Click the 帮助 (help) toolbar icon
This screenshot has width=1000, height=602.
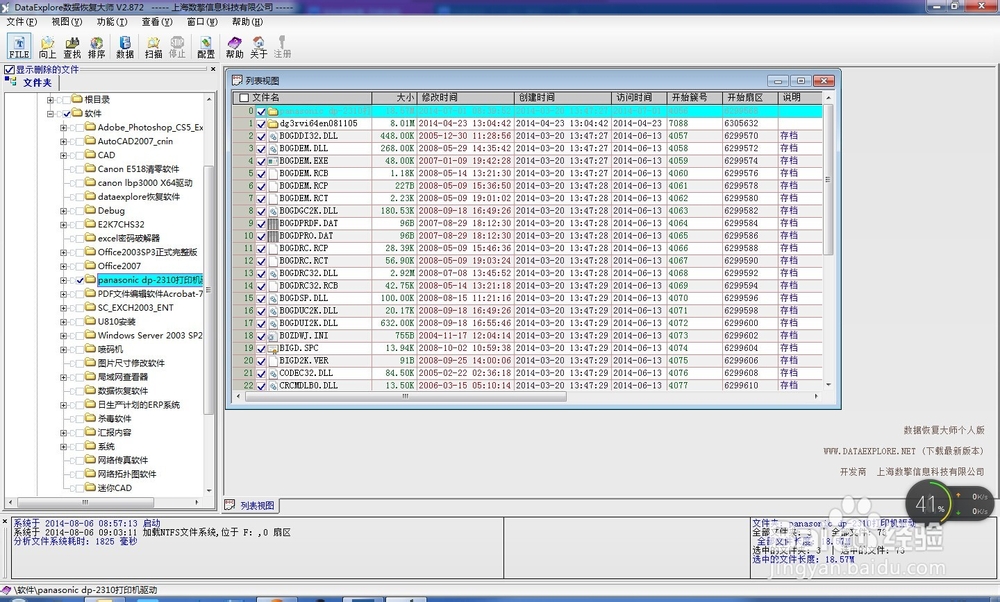point(235,47)
